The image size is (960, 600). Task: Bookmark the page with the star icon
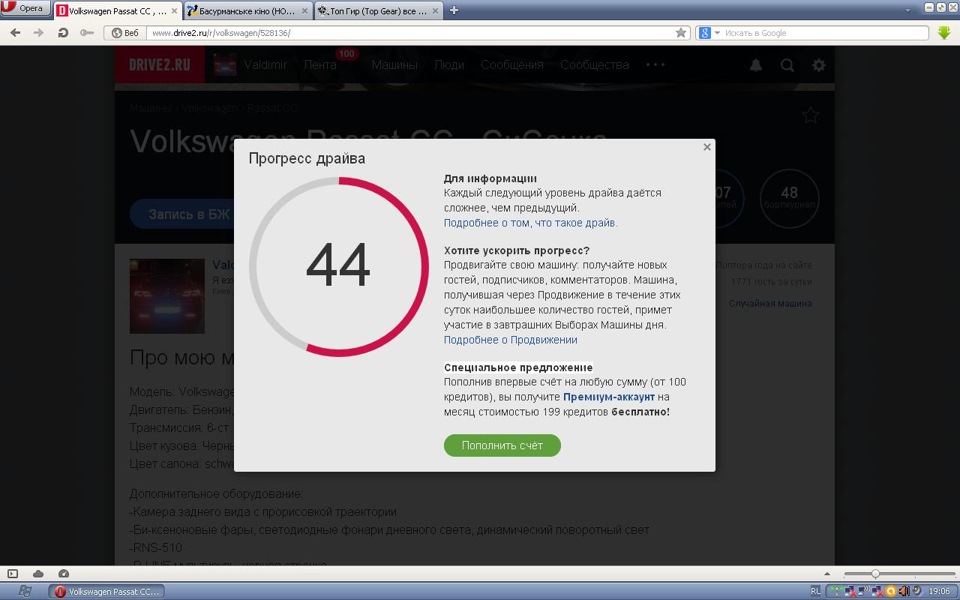click(x=681, y=33)
